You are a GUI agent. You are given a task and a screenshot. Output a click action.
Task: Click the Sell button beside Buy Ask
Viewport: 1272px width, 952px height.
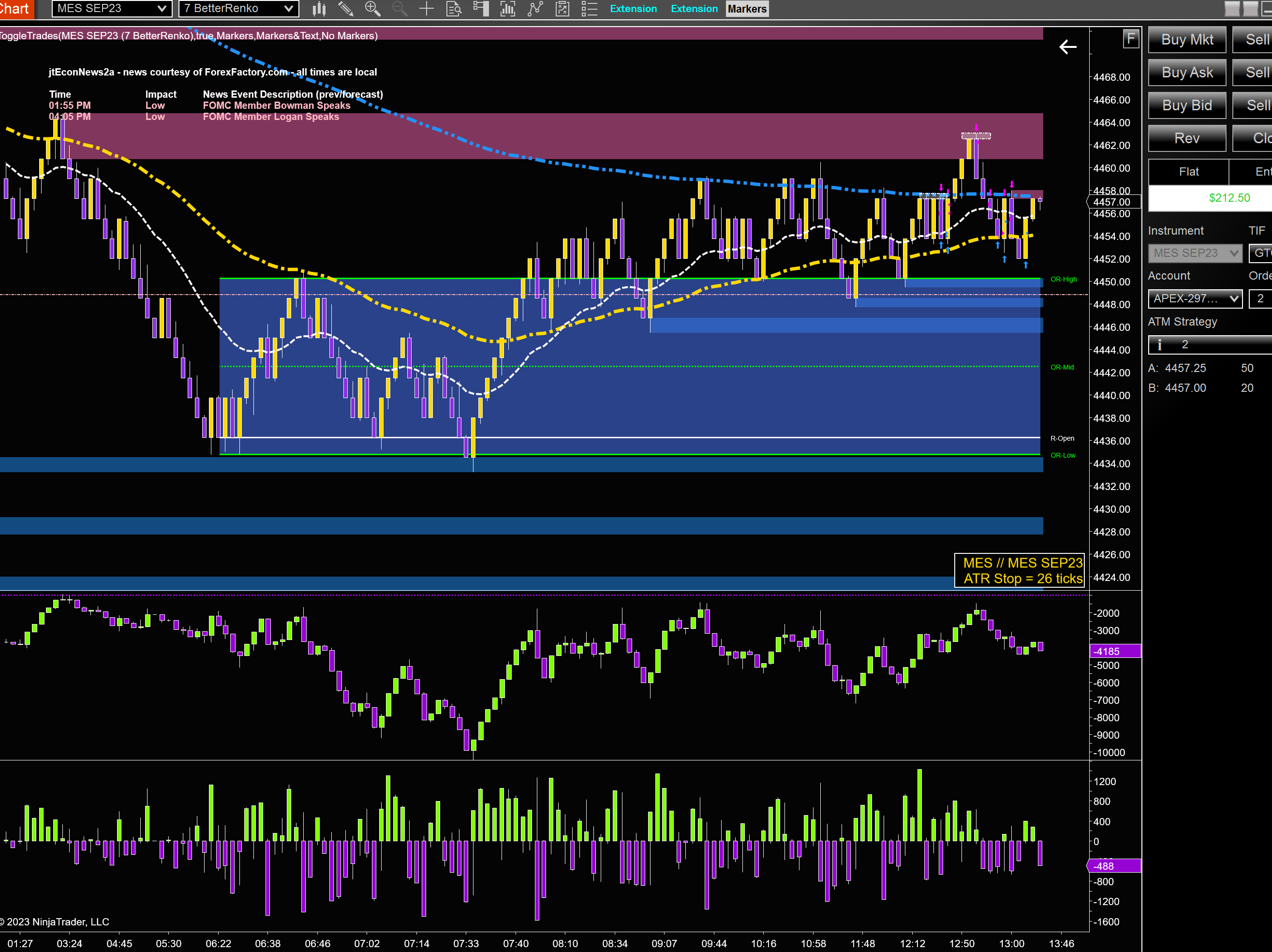1253,73
